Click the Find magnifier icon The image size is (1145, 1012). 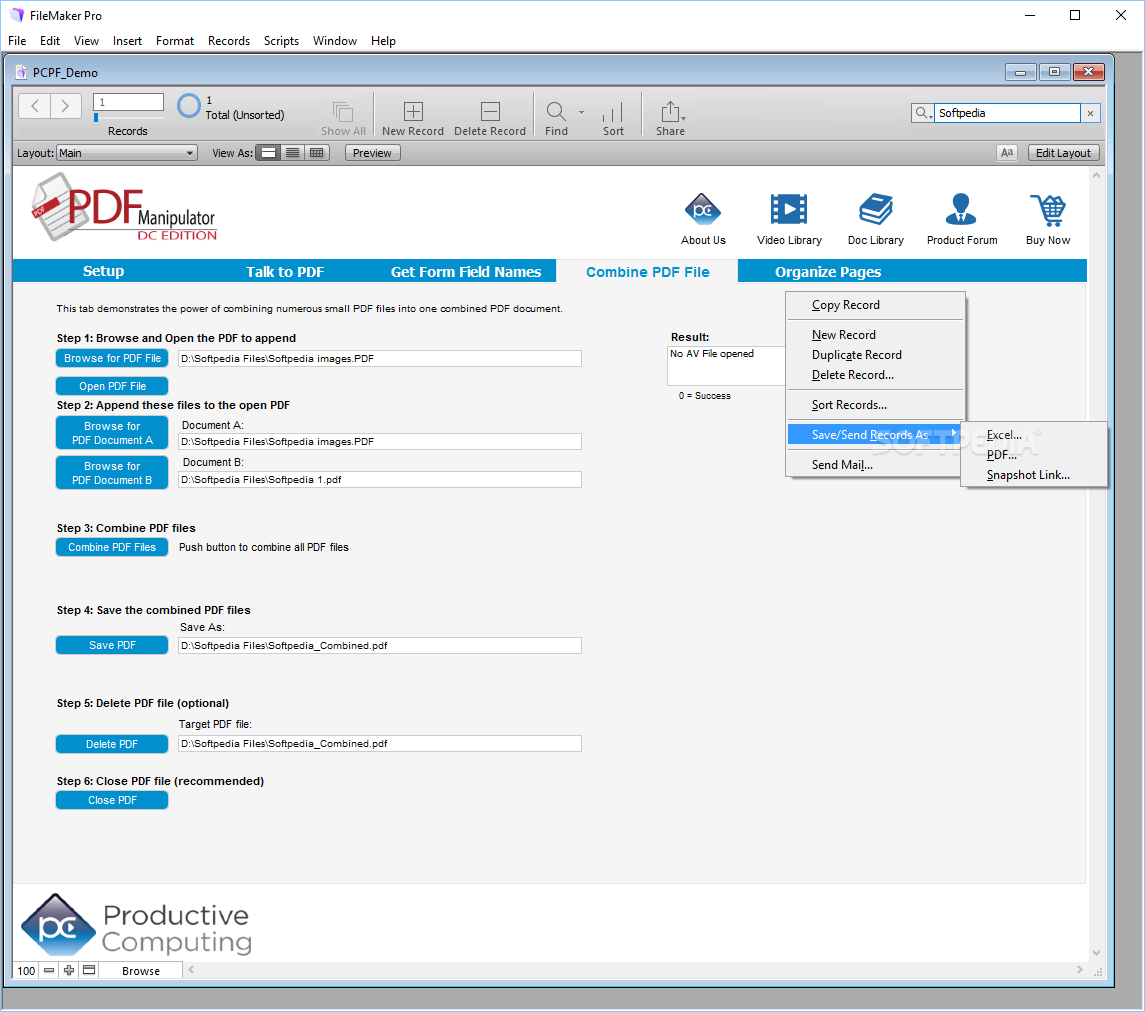[556, 111]
